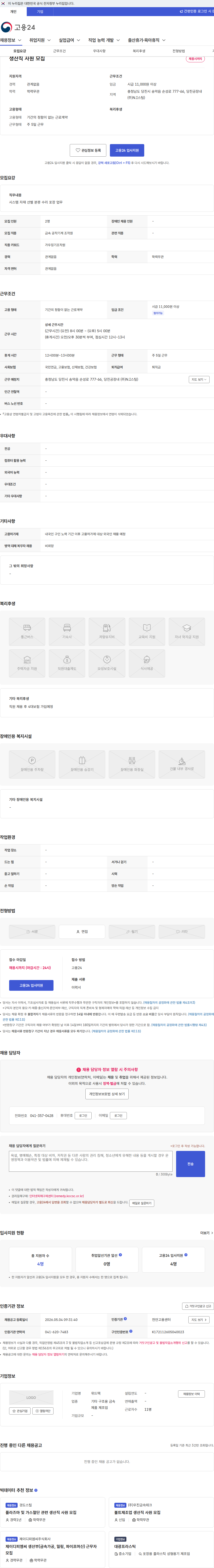Screen dimensions: 214x1568
Task: Go to the 복리후생 section tab
Action: [139, 51]
